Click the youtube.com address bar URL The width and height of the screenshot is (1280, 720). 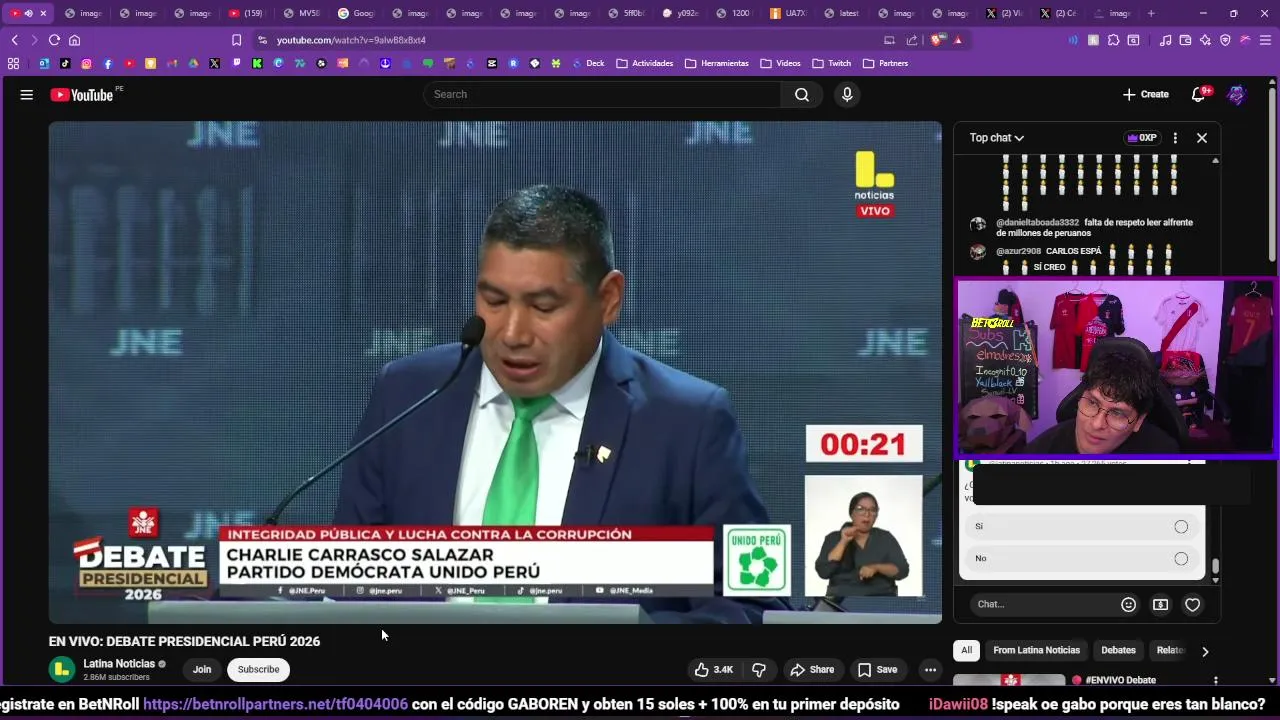351,40
